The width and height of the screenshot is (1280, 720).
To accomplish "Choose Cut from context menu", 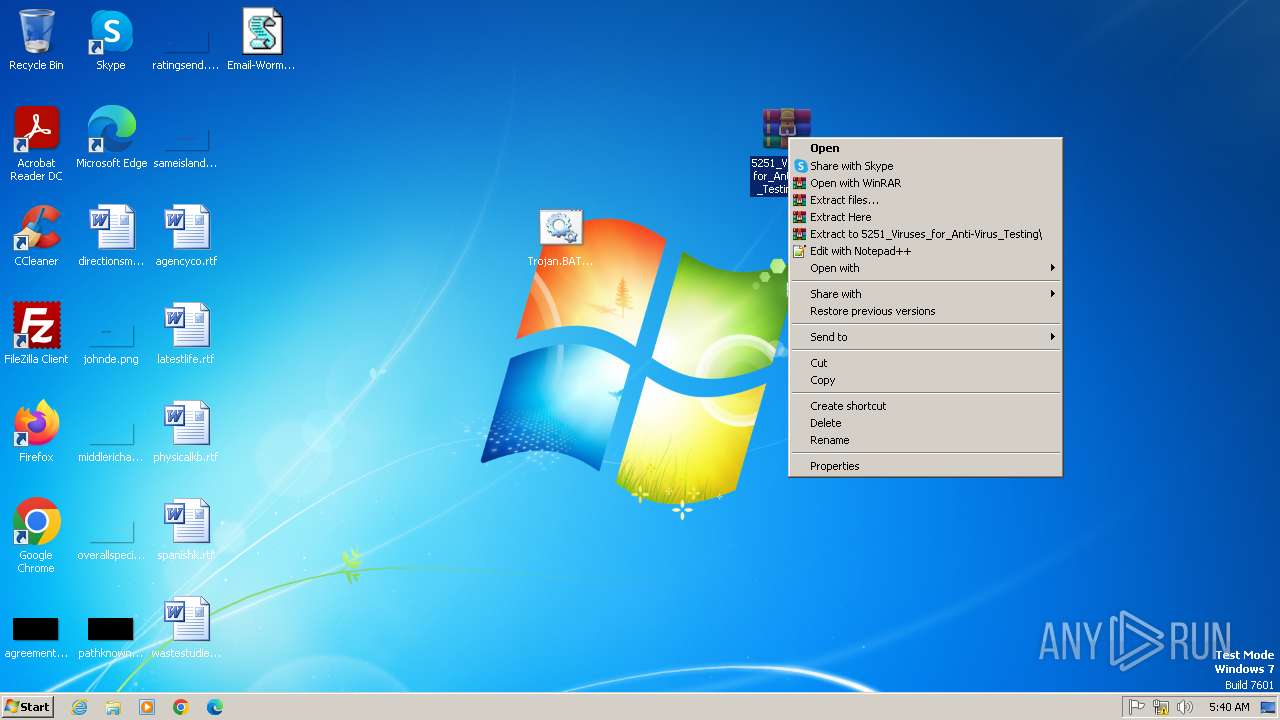I will (925, 363).
